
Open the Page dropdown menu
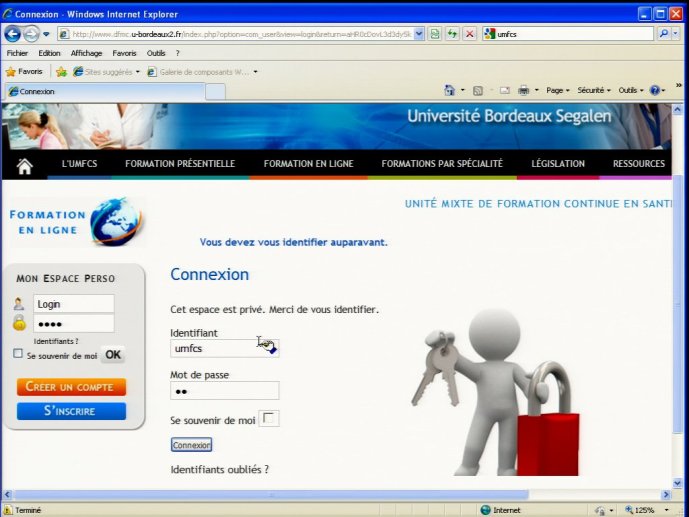click(x=558, y=90)
